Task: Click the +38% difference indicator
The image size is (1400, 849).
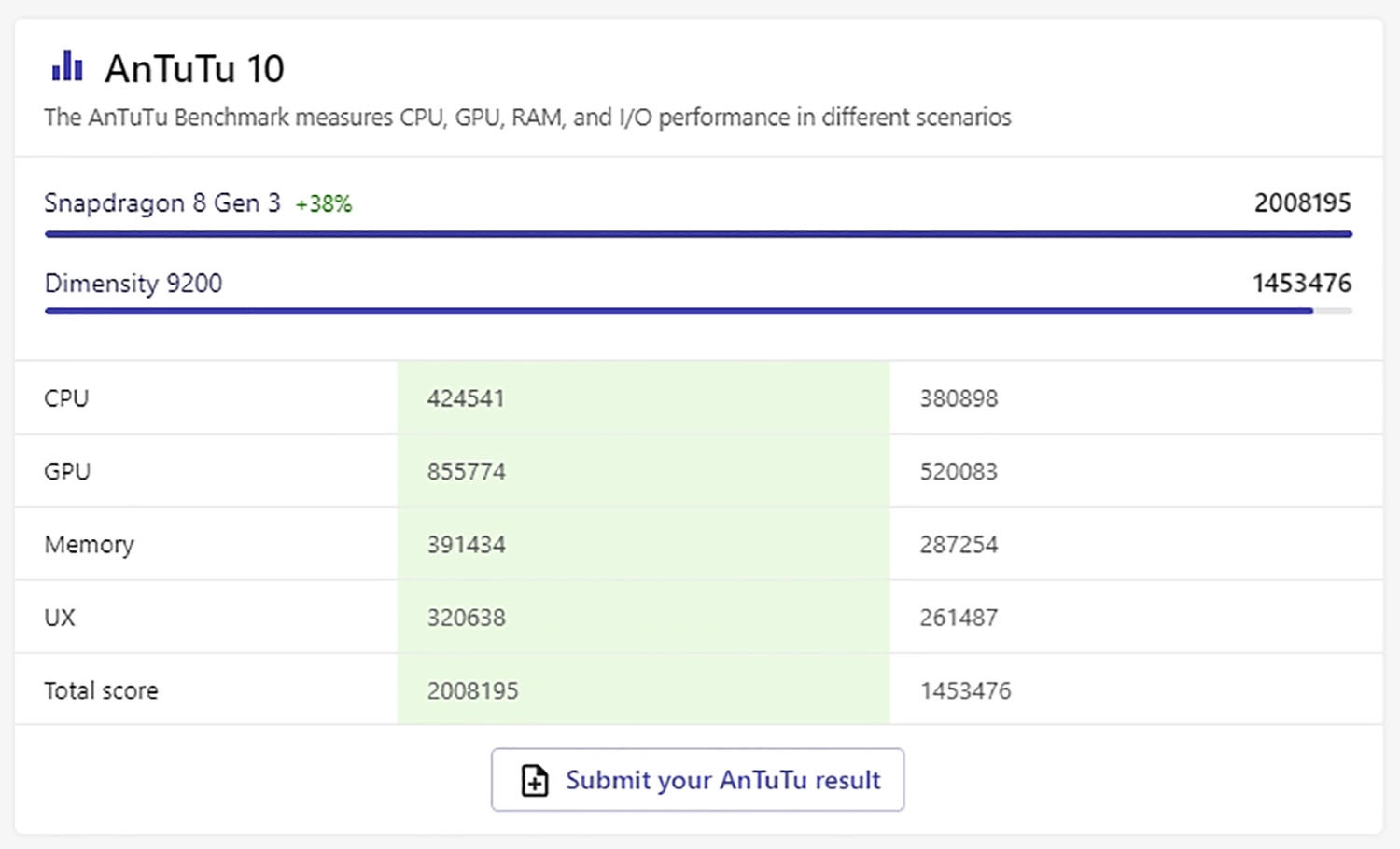Action: tap(324, 204)
